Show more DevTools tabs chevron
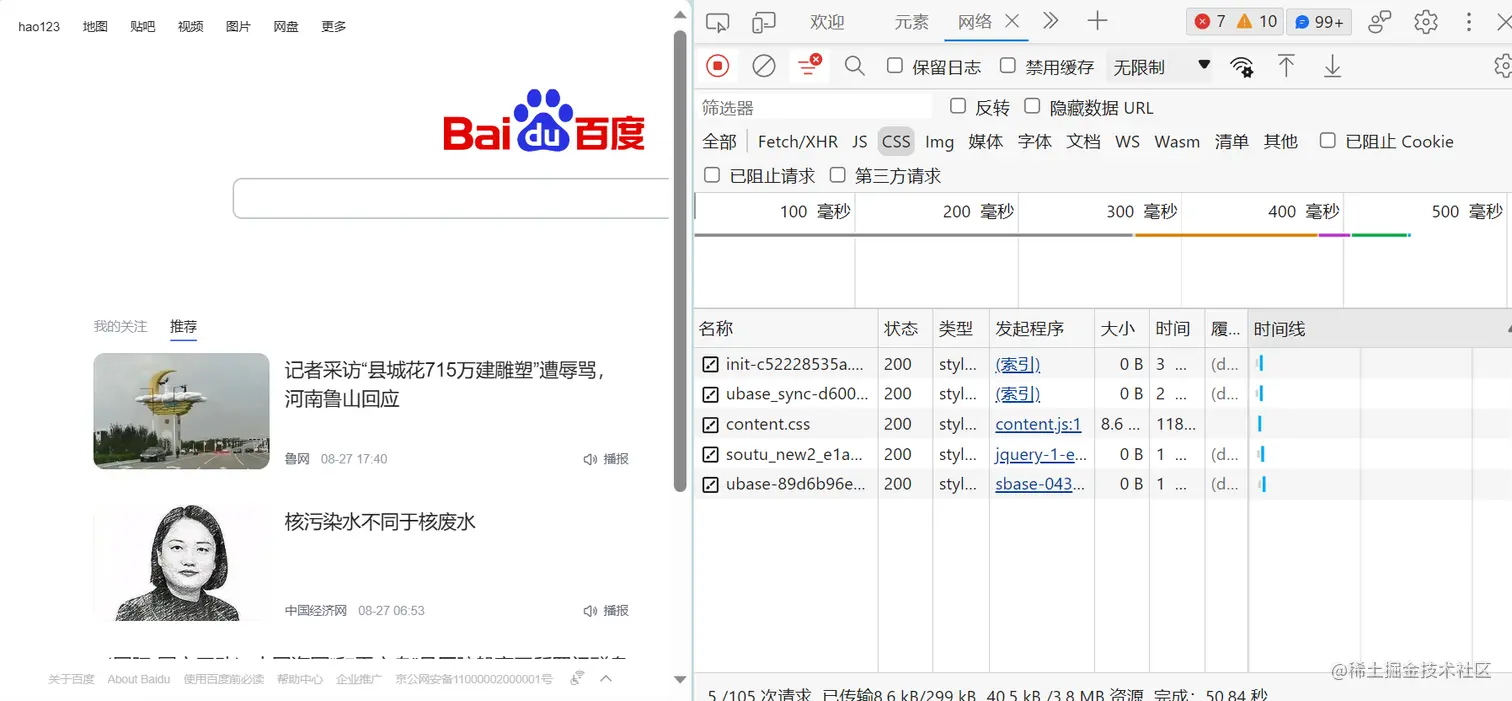Screen dimensions: 1512x701 [x=1050, y=20]
